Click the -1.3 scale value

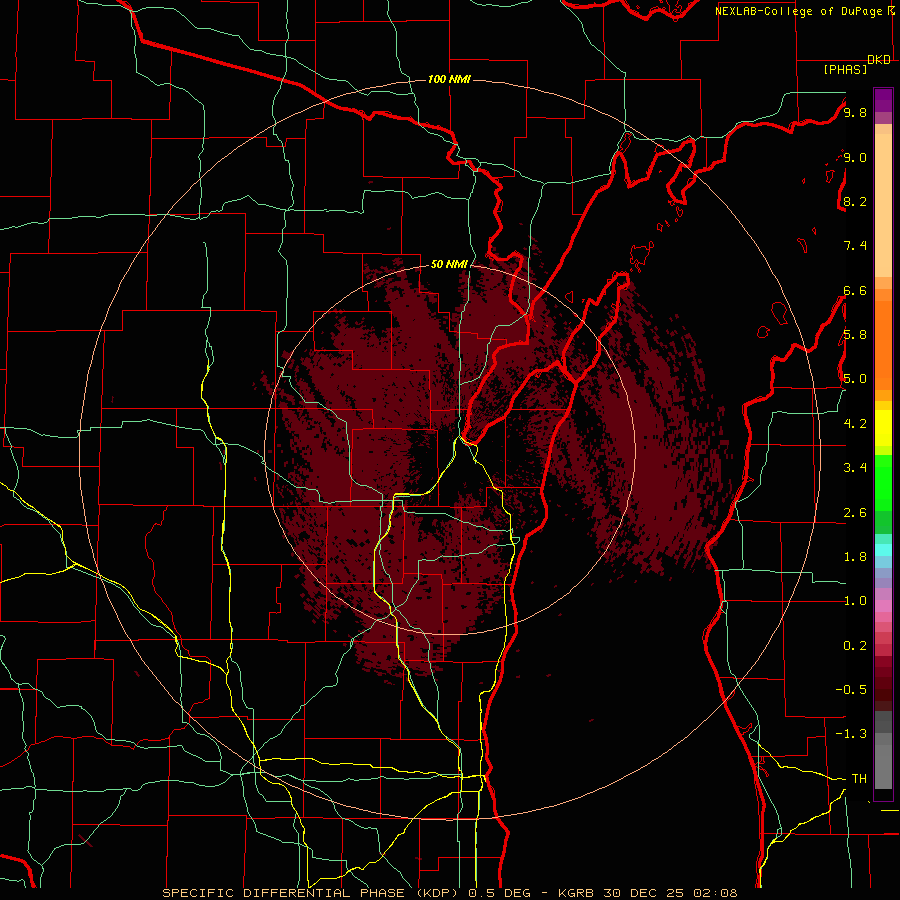coord(851,734)
